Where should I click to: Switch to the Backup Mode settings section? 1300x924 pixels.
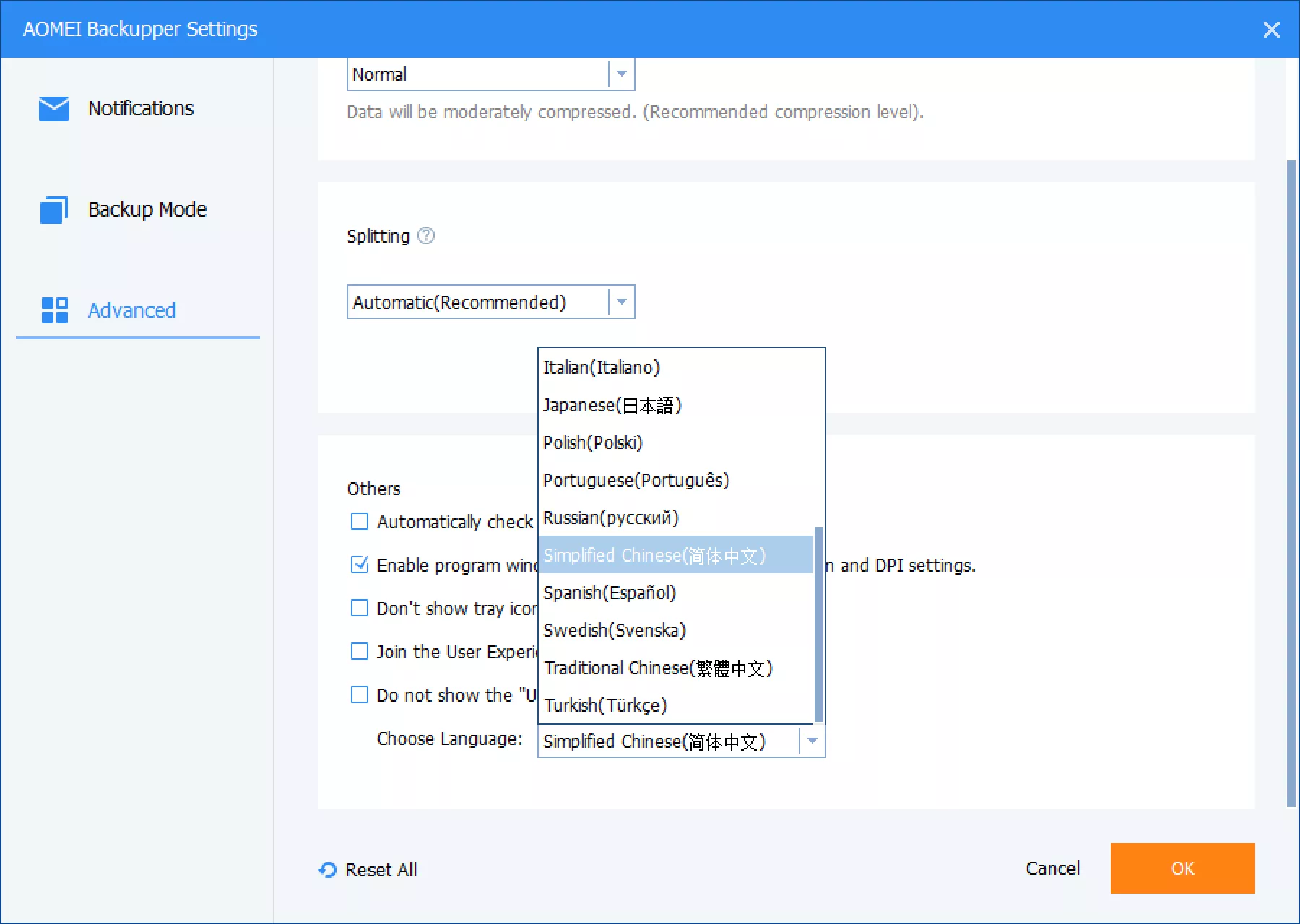(147, 209)
